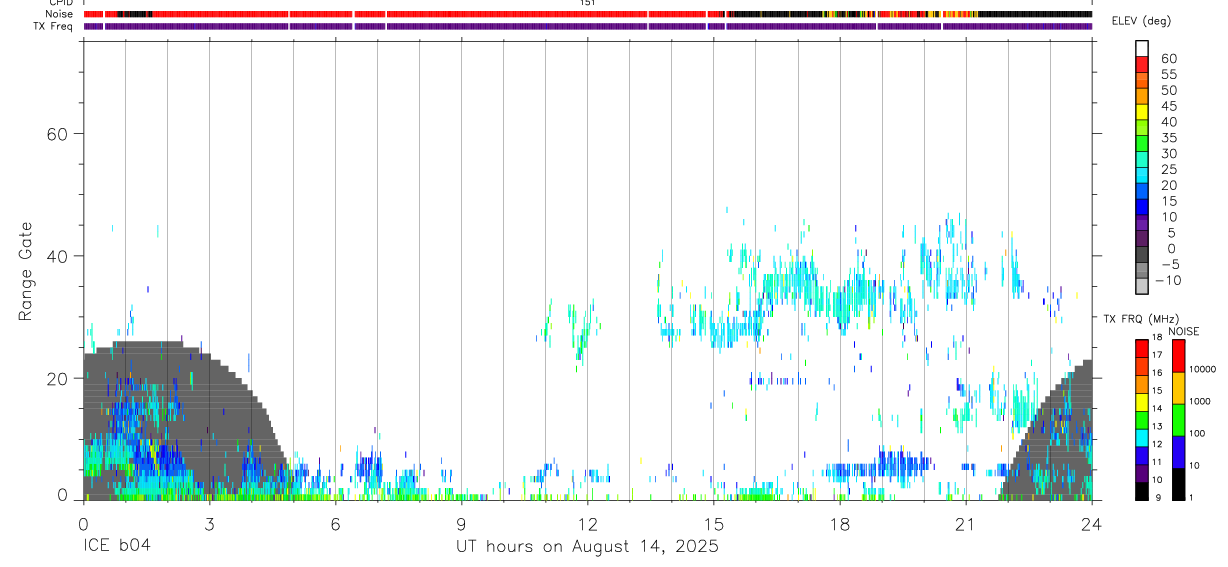Click the red segment of the ELEV color bar

point(1142,64)
